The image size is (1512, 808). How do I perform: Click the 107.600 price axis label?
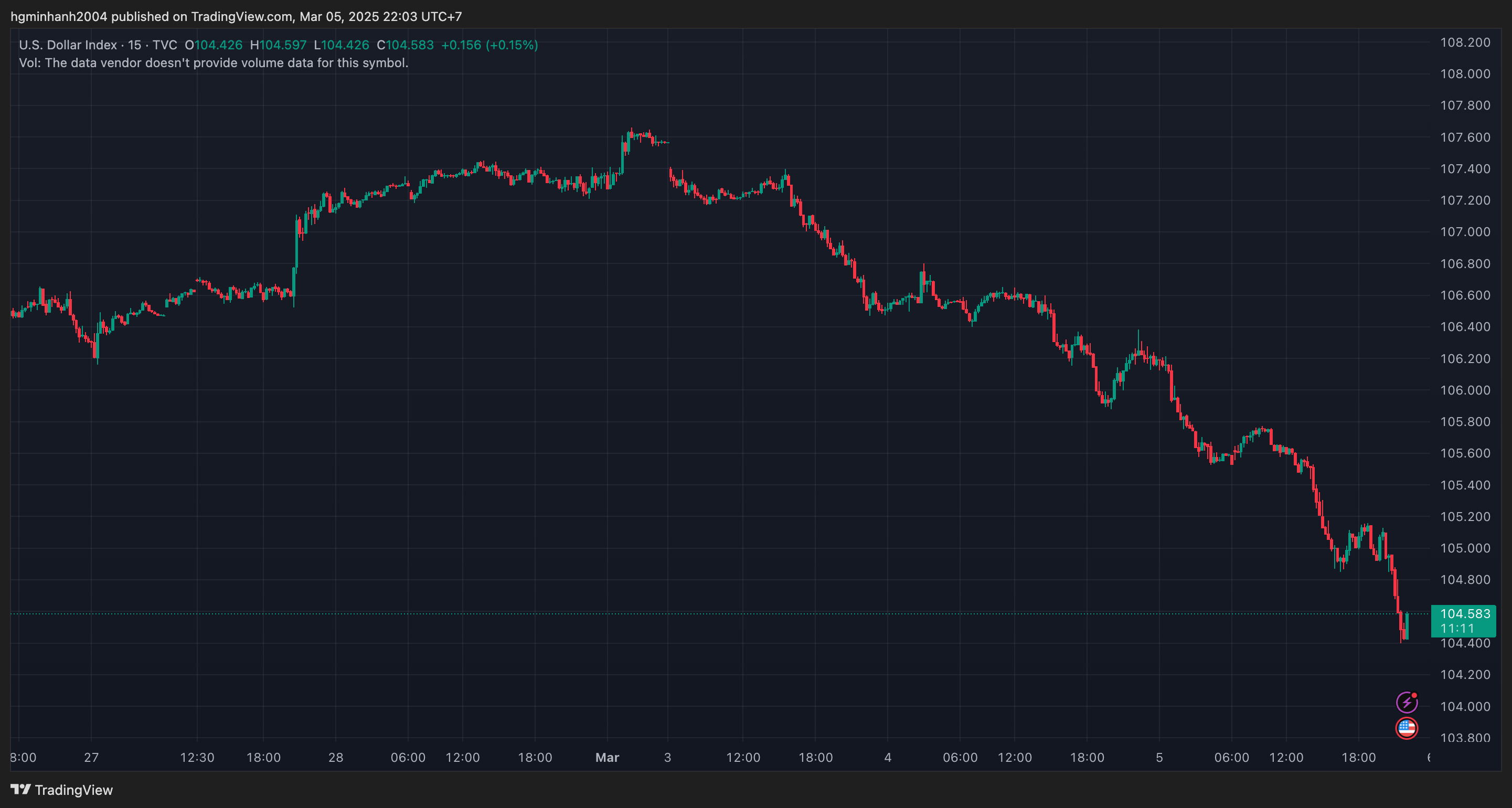[x=1465, y=137]
